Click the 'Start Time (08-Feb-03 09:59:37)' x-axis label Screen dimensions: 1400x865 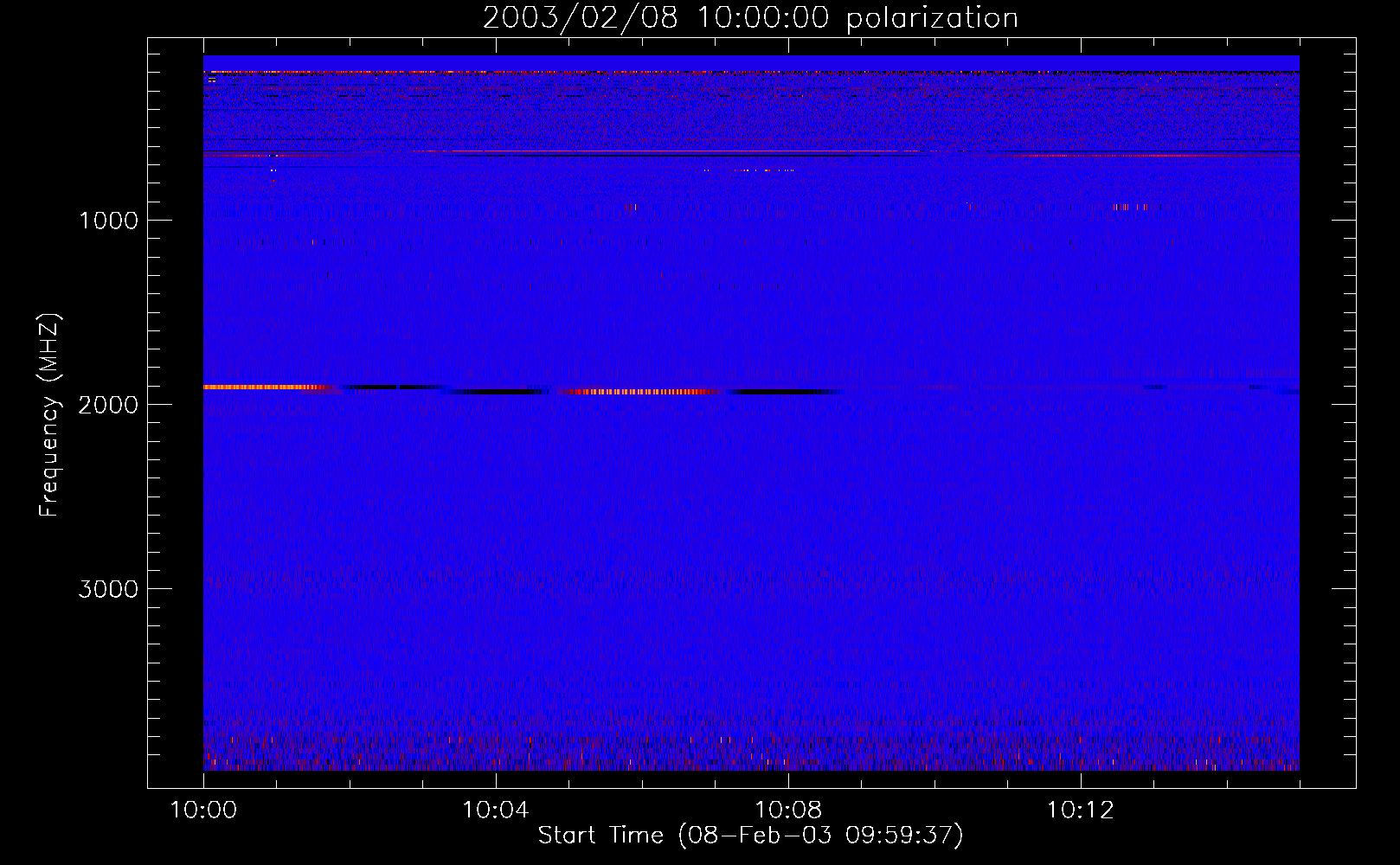[x=750, y=836]
